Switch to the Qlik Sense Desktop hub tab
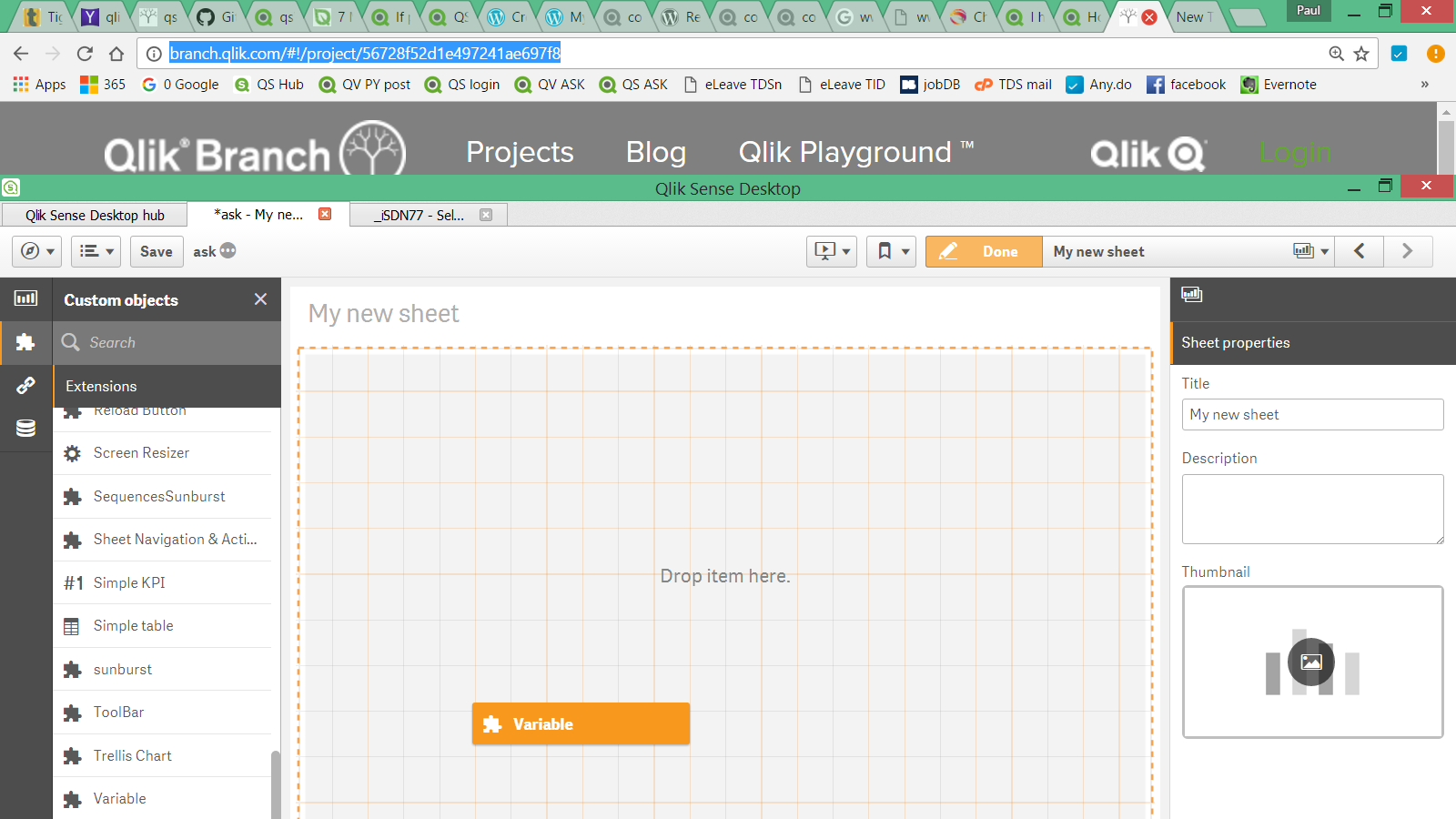The image size is (1456, 819). (x=95, y=215)
